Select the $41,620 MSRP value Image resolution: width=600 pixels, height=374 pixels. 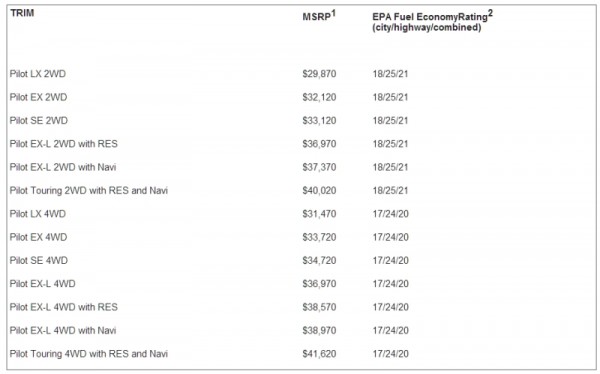click(319, 354)
